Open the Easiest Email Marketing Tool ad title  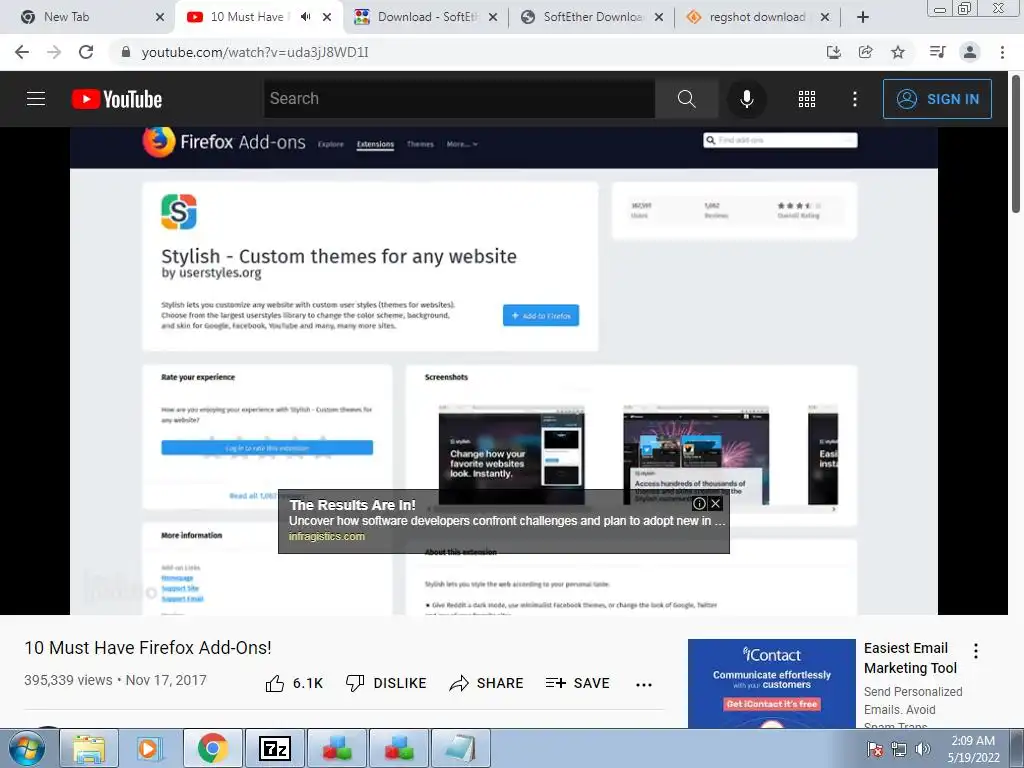pyautogui.click(x=910, y=658)
